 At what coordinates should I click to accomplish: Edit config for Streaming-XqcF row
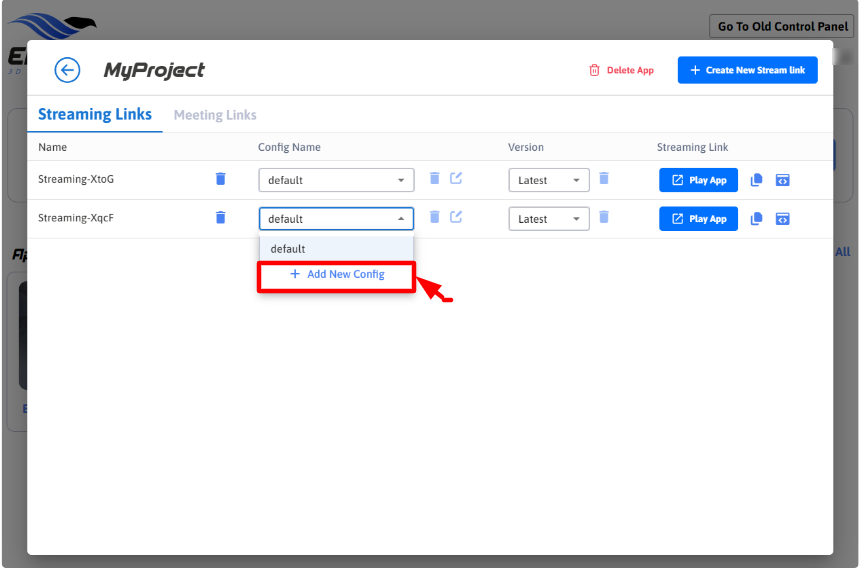456,217
